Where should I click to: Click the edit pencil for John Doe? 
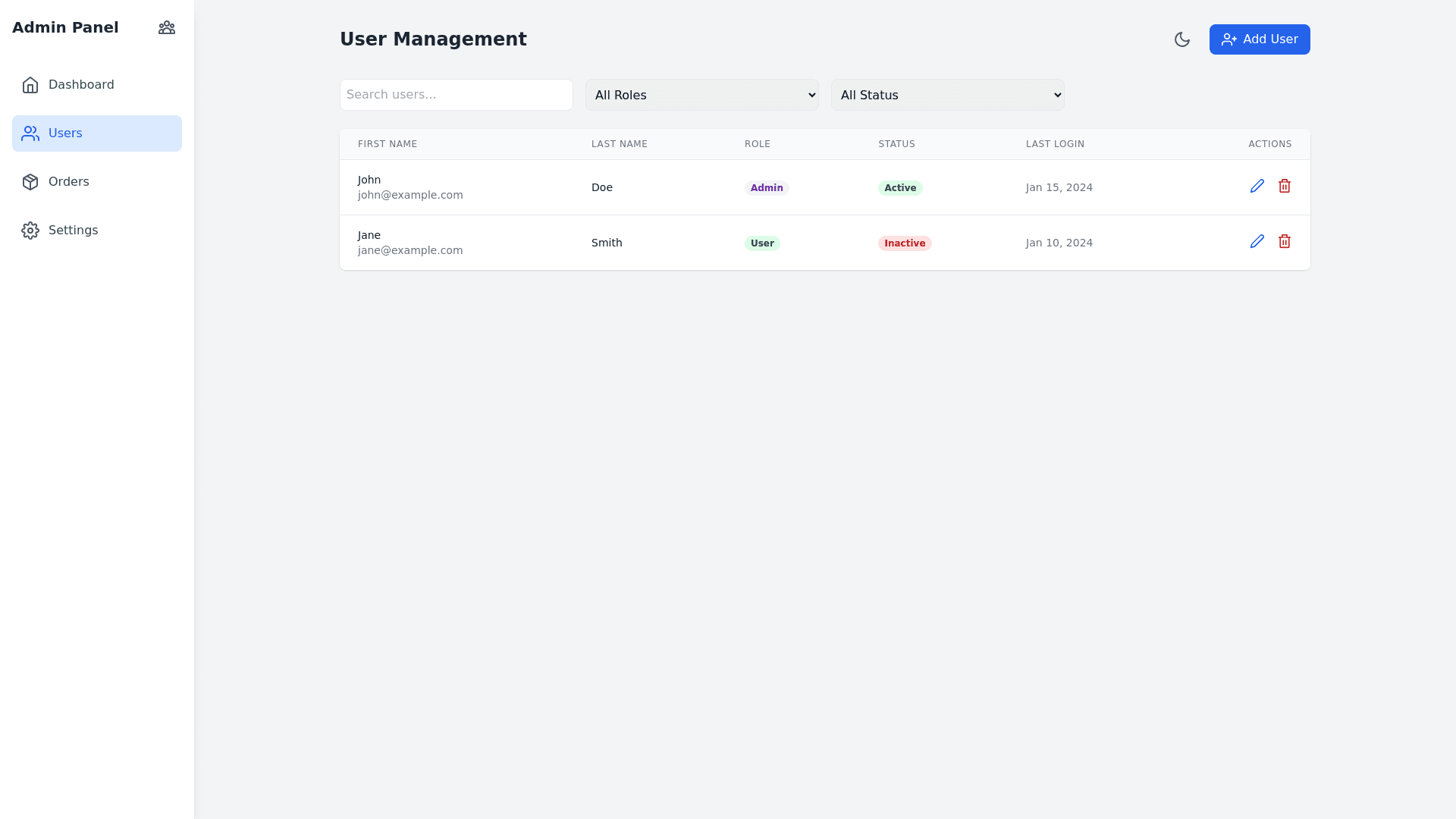coord(1257,187)
